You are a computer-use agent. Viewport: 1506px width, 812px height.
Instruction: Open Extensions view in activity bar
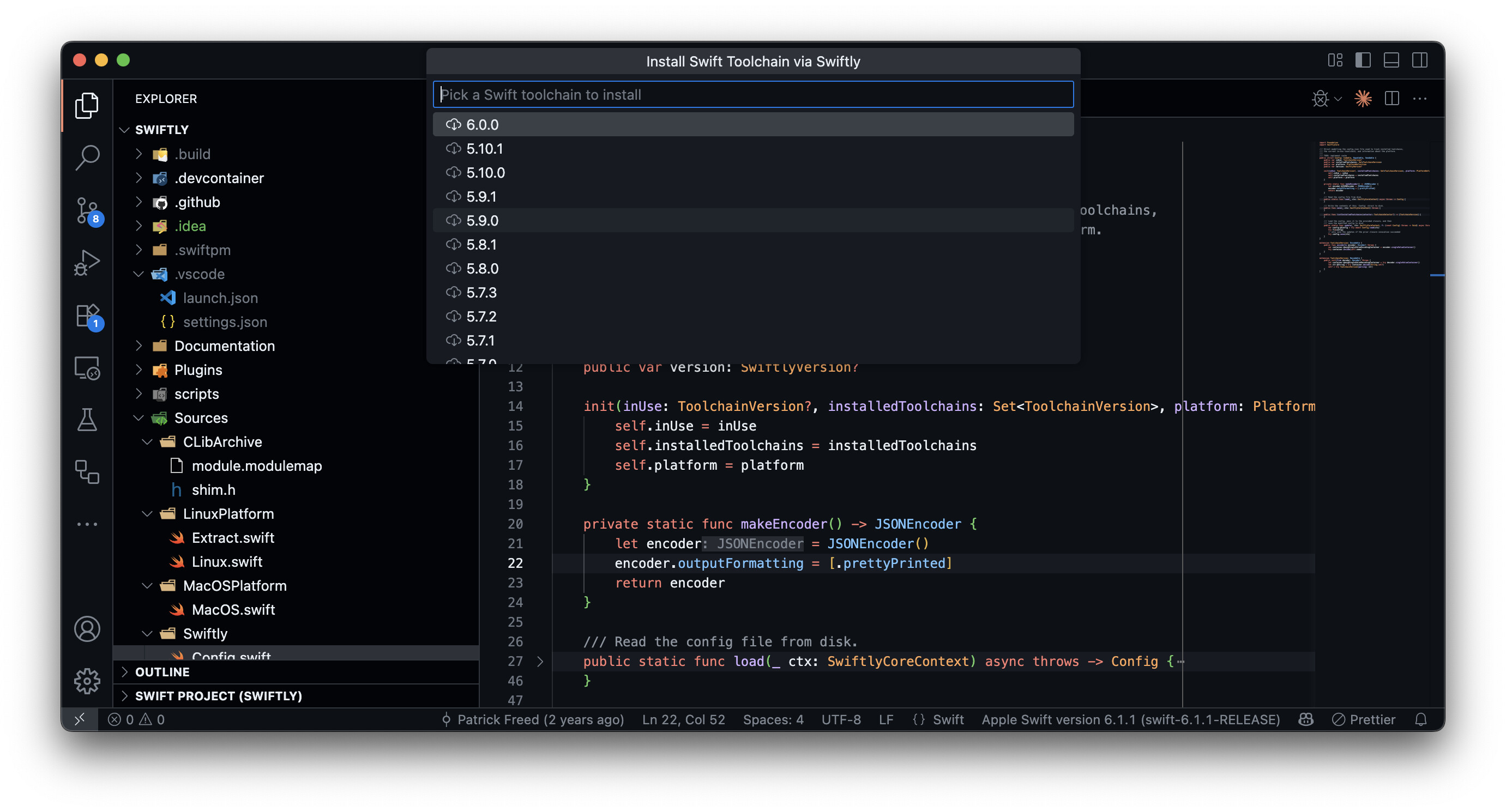coord(87,316)
